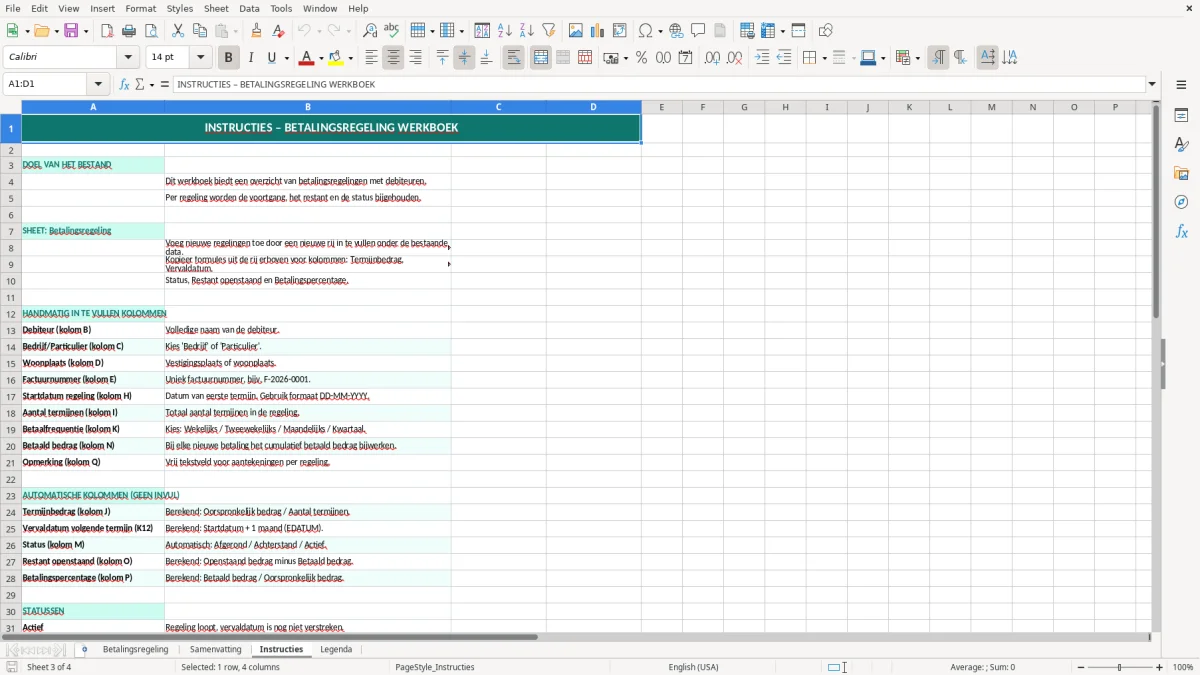Toggle Align Left
This screenshot has height=675, width=1200.
click(371, 58)
